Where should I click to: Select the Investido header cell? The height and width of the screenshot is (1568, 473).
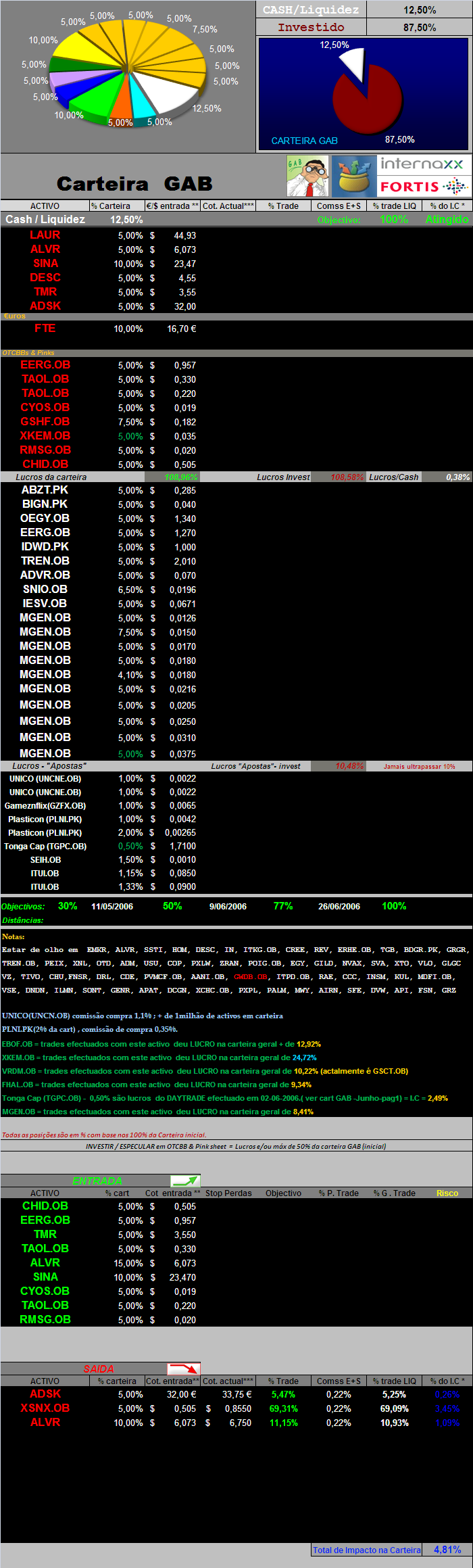point(311,27)
